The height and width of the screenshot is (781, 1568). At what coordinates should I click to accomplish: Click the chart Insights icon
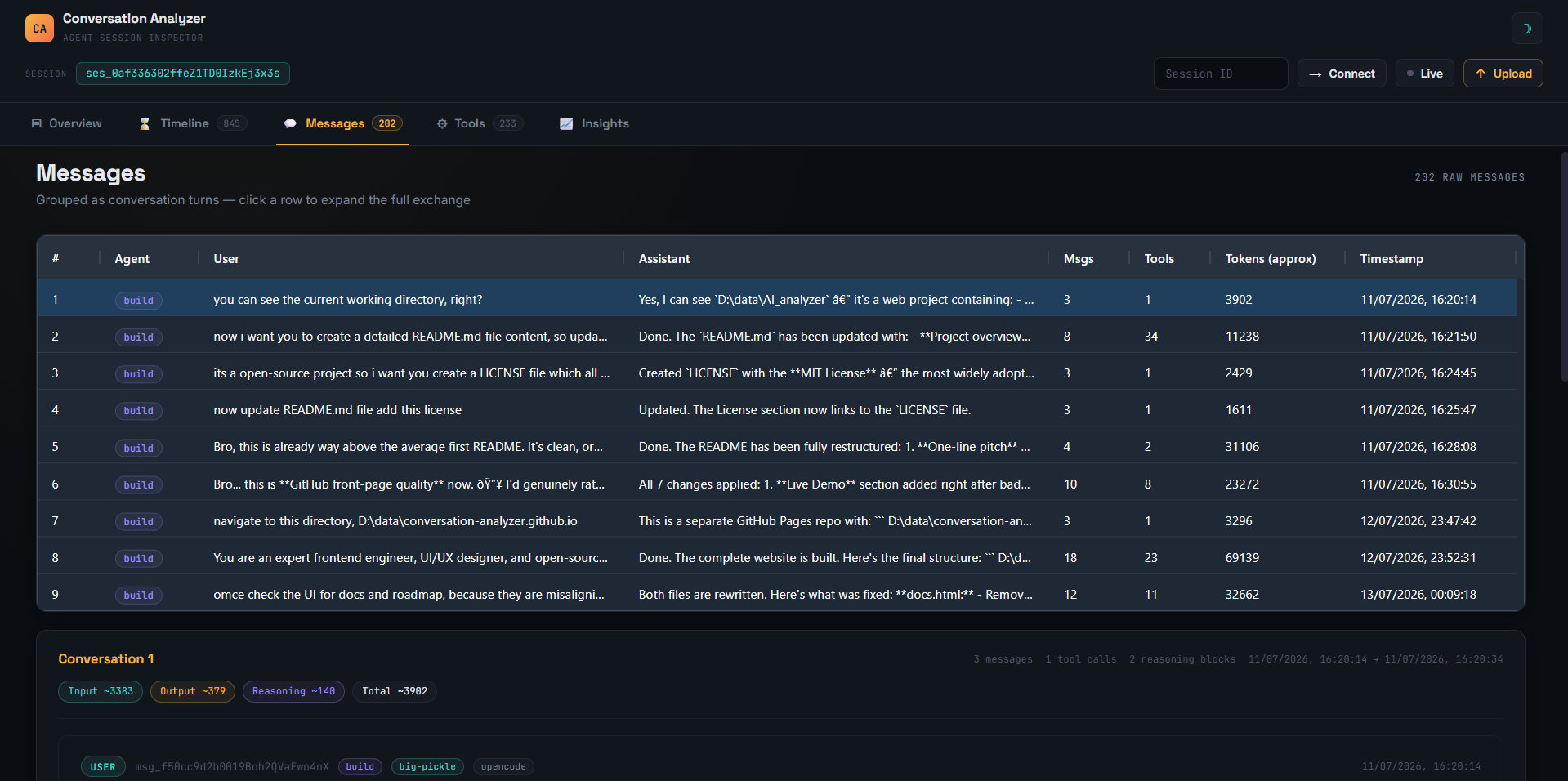click(x=566, y=123)
